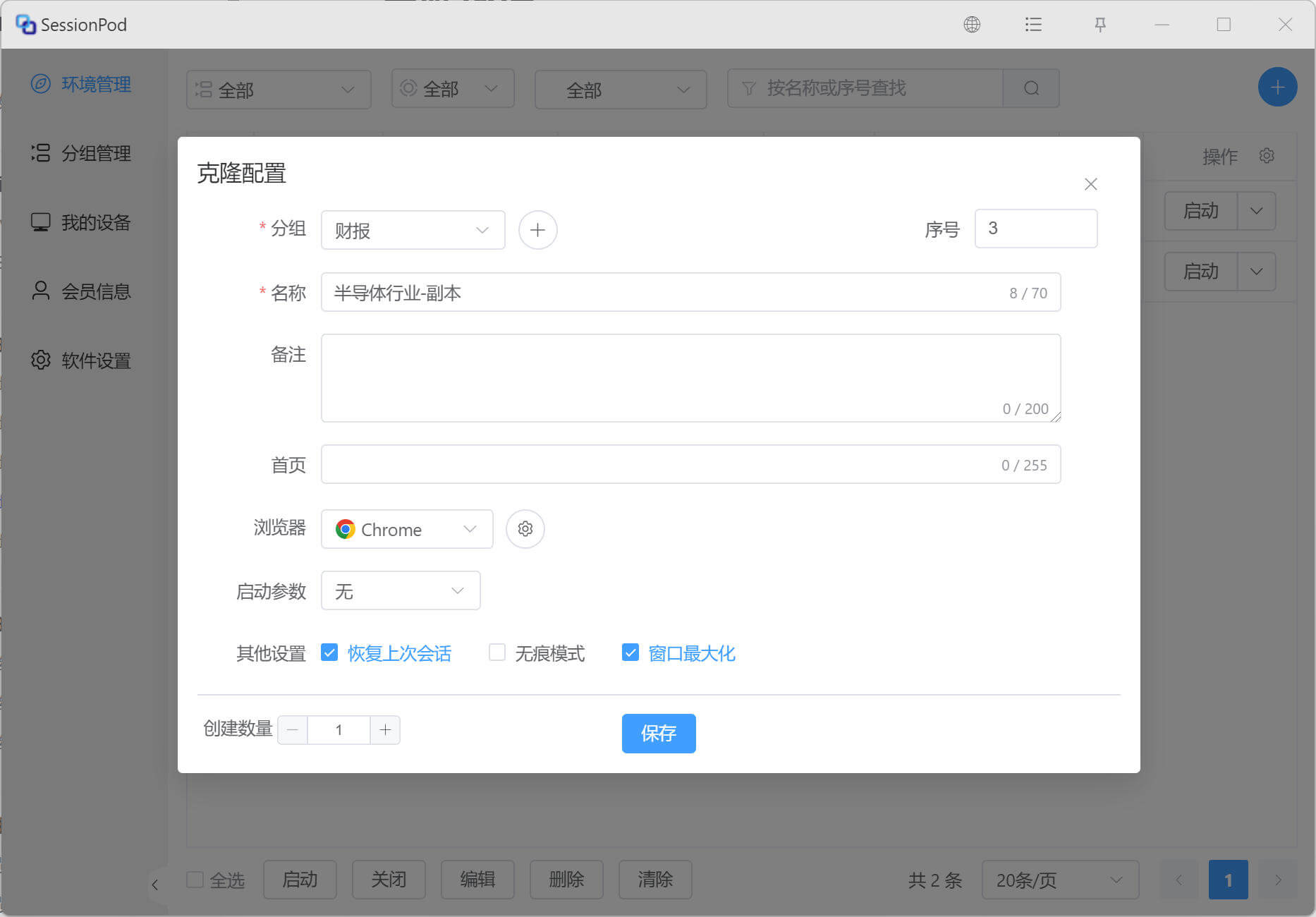
Task: Expand the 启动参数 dropdown showing 无
Action: click(401, 590)
